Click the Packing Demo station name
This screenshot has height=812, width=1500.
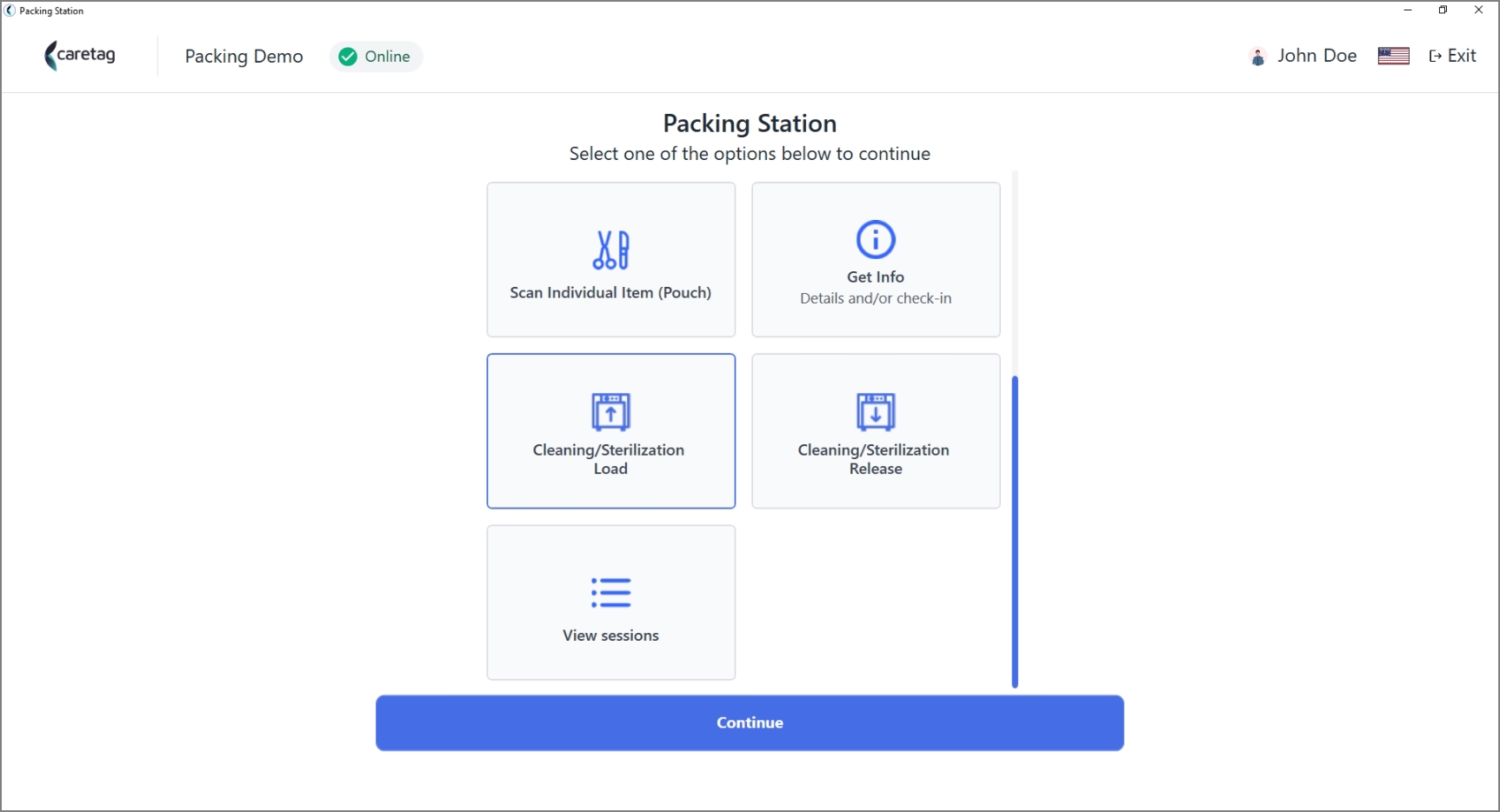coord(243,57)
